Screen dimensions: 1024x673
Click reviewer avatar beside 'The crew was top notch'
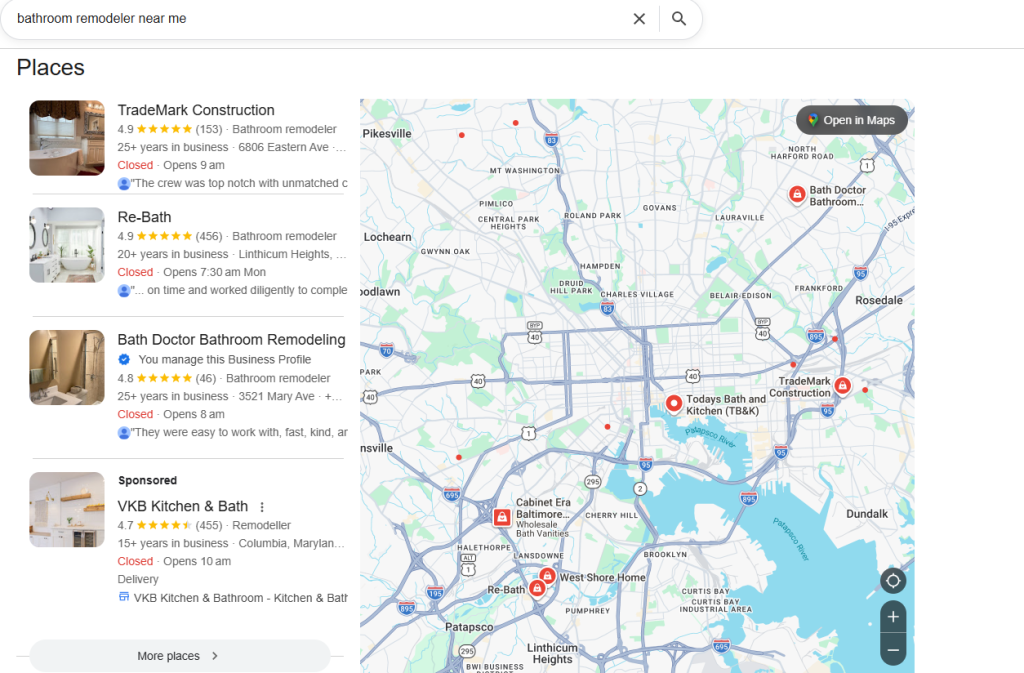pyautogui.click(x=123, y=183)
